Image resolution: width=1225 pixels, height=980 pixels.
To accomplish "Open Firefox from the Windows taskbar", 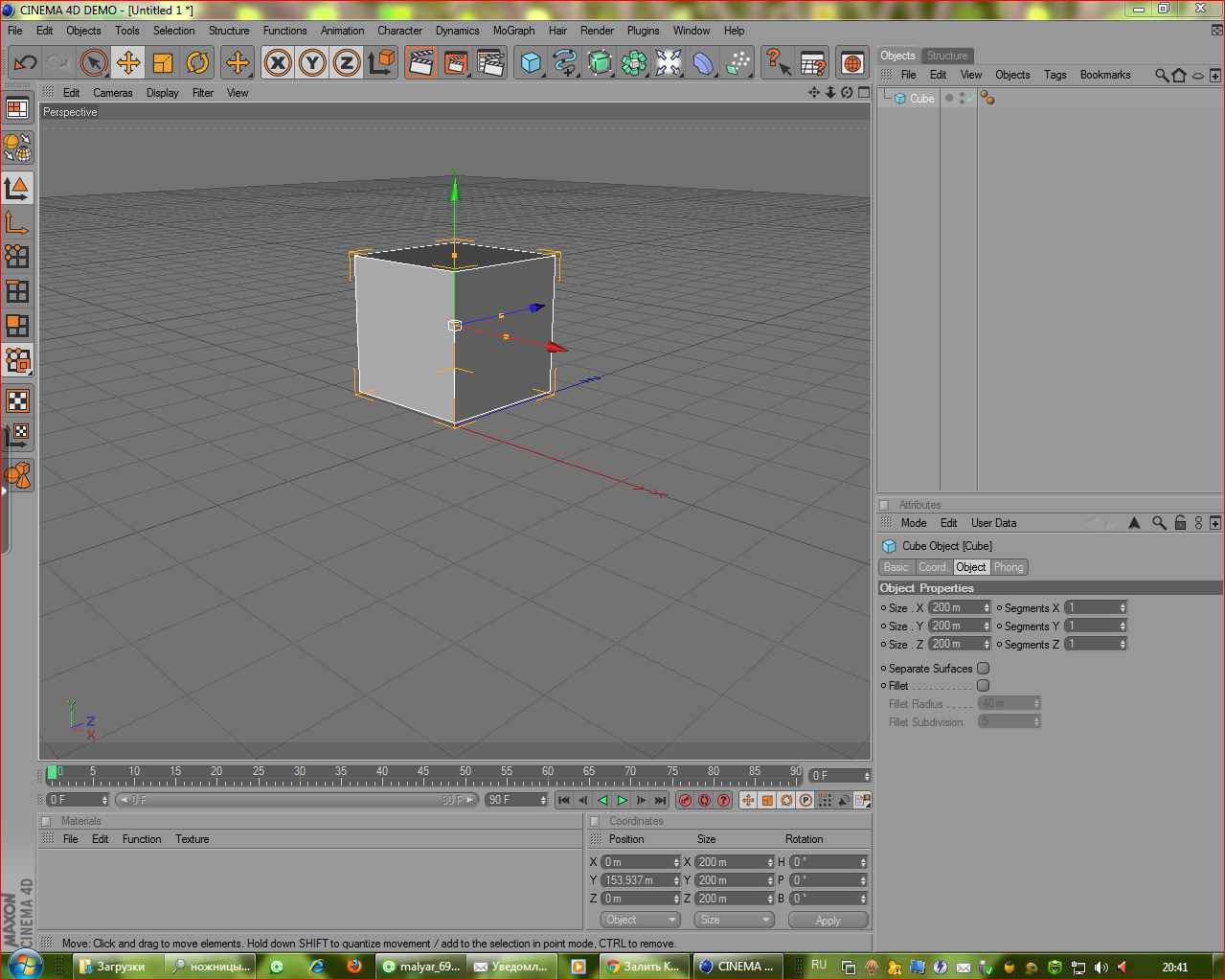I will click(354, 967).
